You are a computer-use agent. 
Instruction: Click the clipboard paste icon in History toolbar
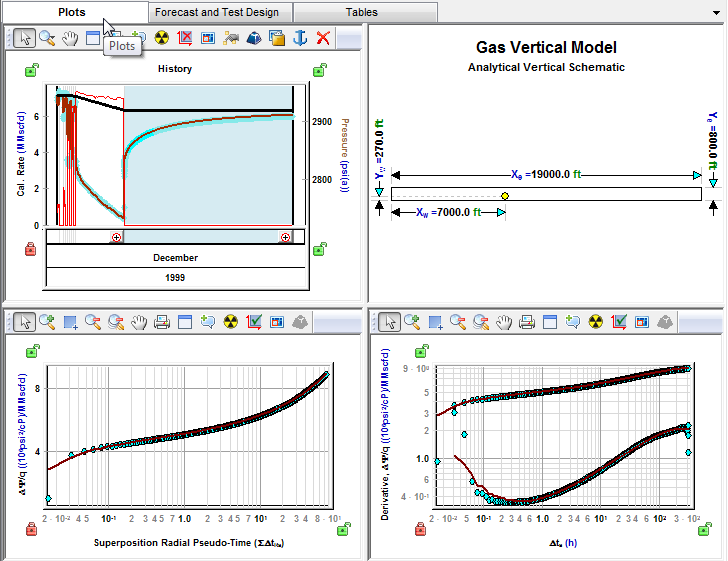[277, 38]
